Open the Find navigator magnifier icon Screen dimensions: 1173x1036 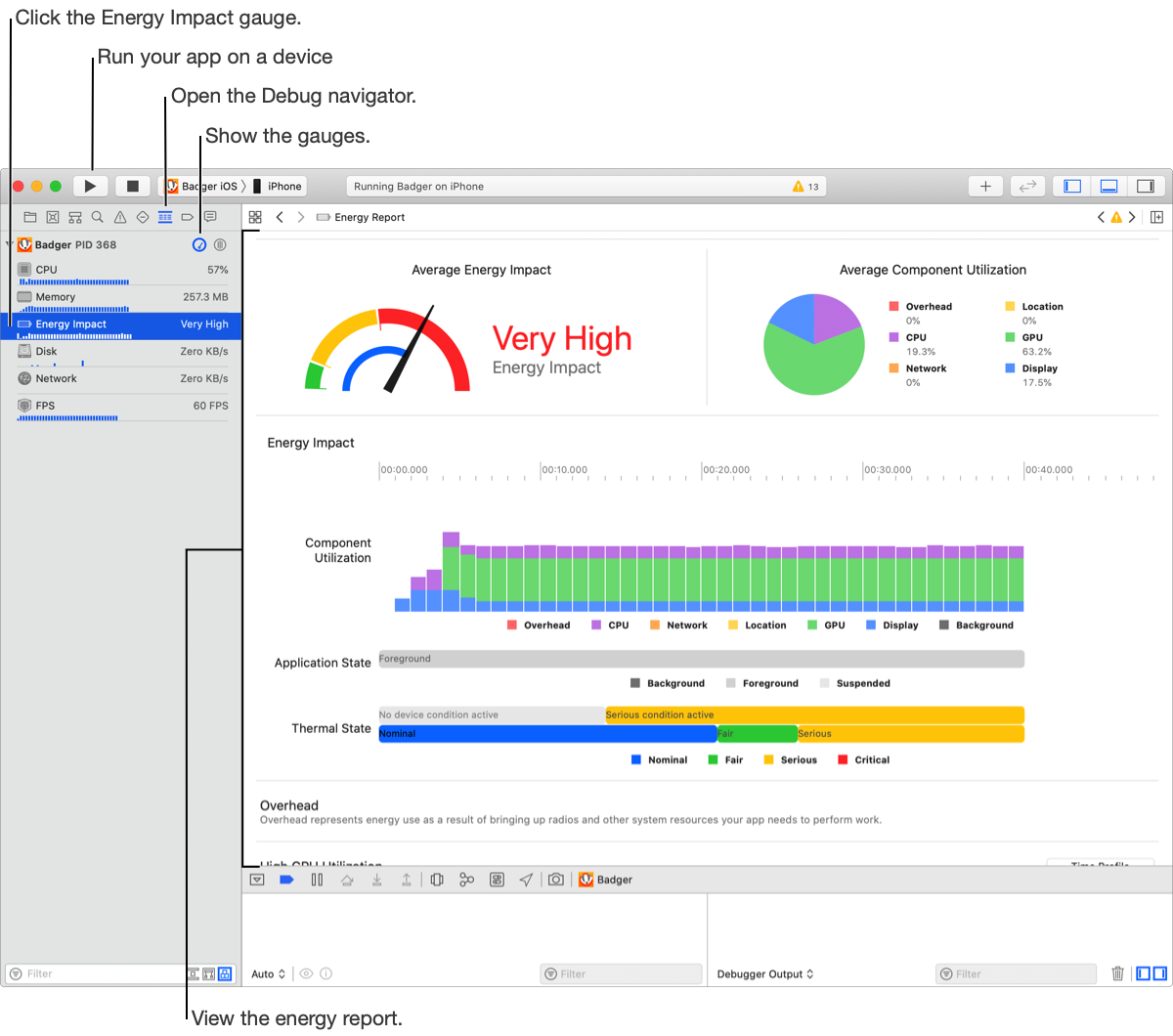tap(98, 217)
